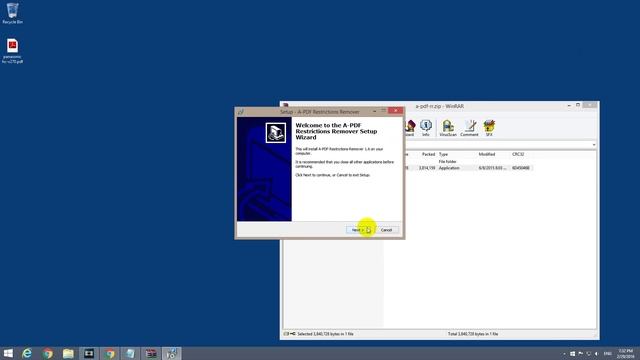Image resolution: width=640 pixels, height=360 pixels.
Task: Switch to the WinRAR taskbar button
Action: 151,353
